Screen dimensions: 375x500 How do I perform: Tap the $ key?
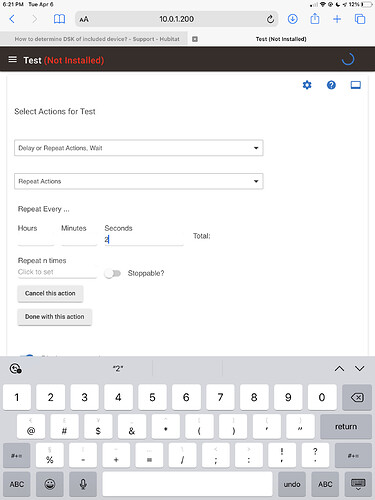[98, 427]
